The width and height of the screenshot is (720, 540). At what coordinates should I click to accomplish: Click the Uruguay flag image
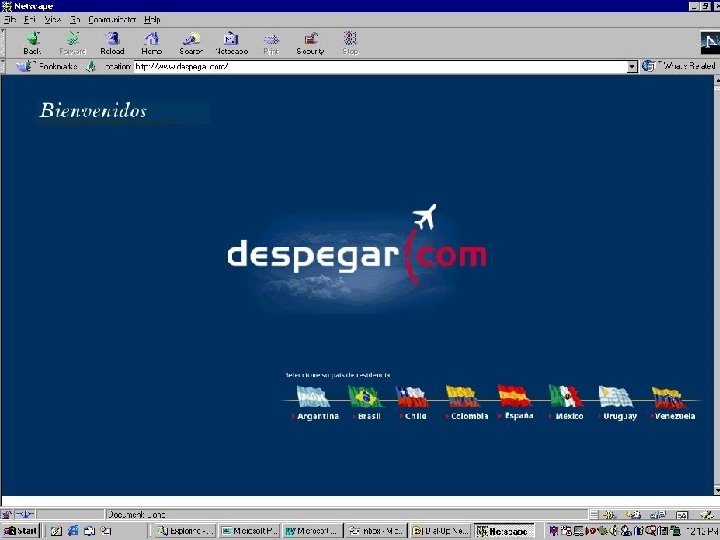click(615, 396)
